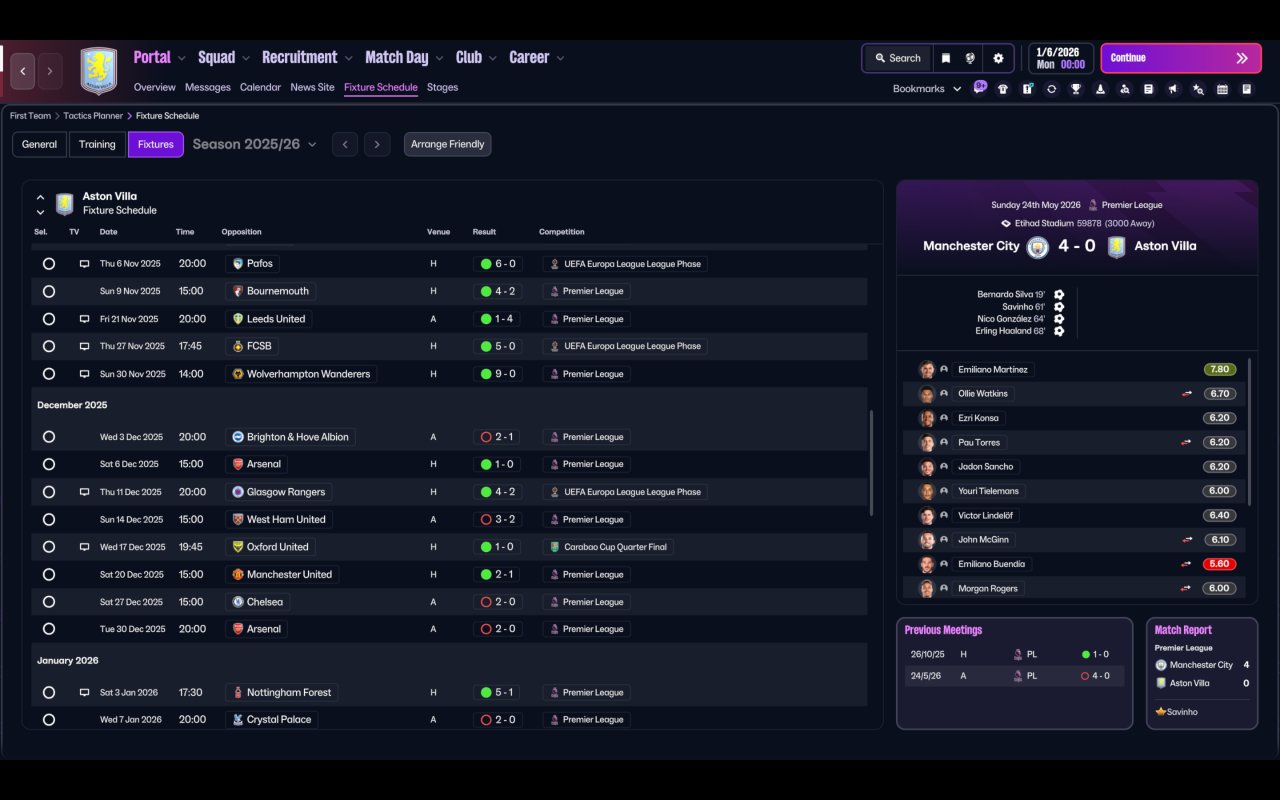Screen dimensions: 1280x800
Task: Select the 26/10/25 previous meeting row
Action: point(1014,654)
